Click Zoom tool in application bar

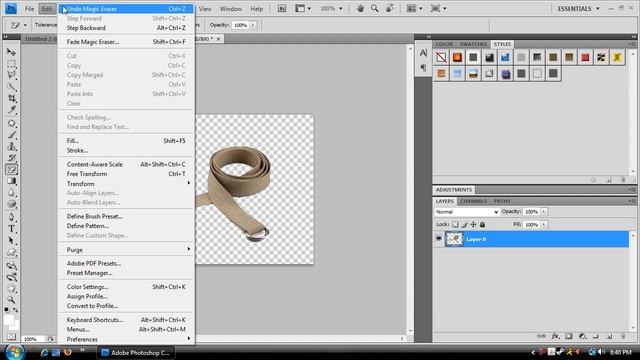[374, 9]
